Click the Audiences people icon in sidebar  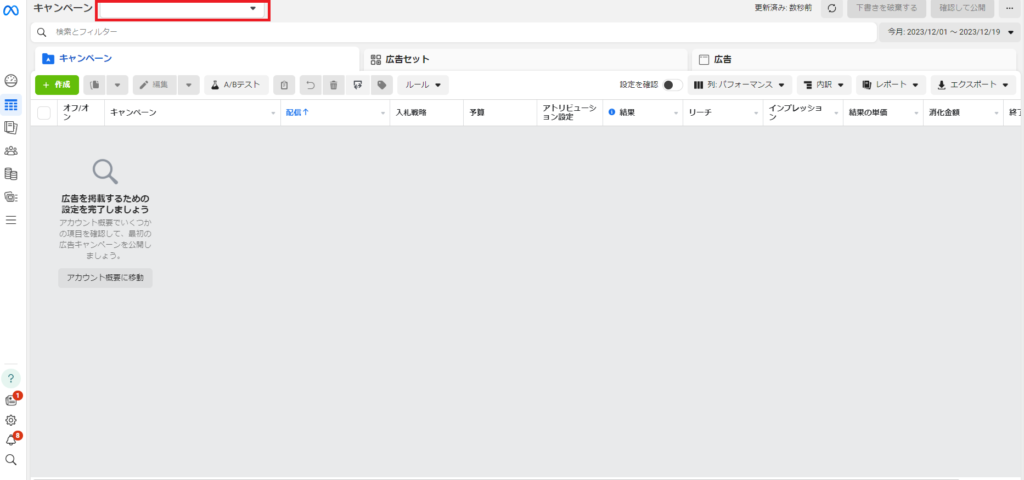11,151
